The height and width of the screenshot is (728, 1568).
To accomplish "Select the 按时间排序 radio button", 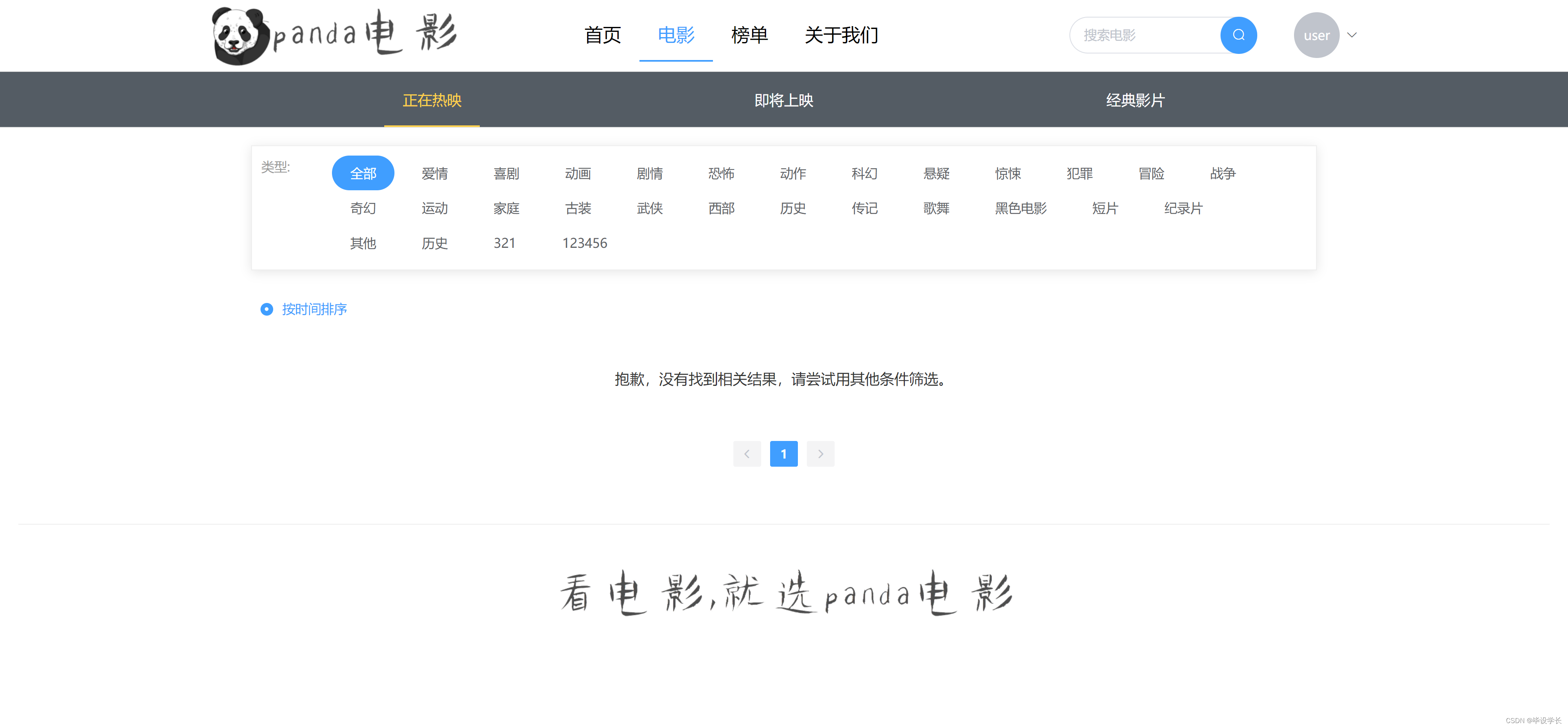I will tap(267, 309).
